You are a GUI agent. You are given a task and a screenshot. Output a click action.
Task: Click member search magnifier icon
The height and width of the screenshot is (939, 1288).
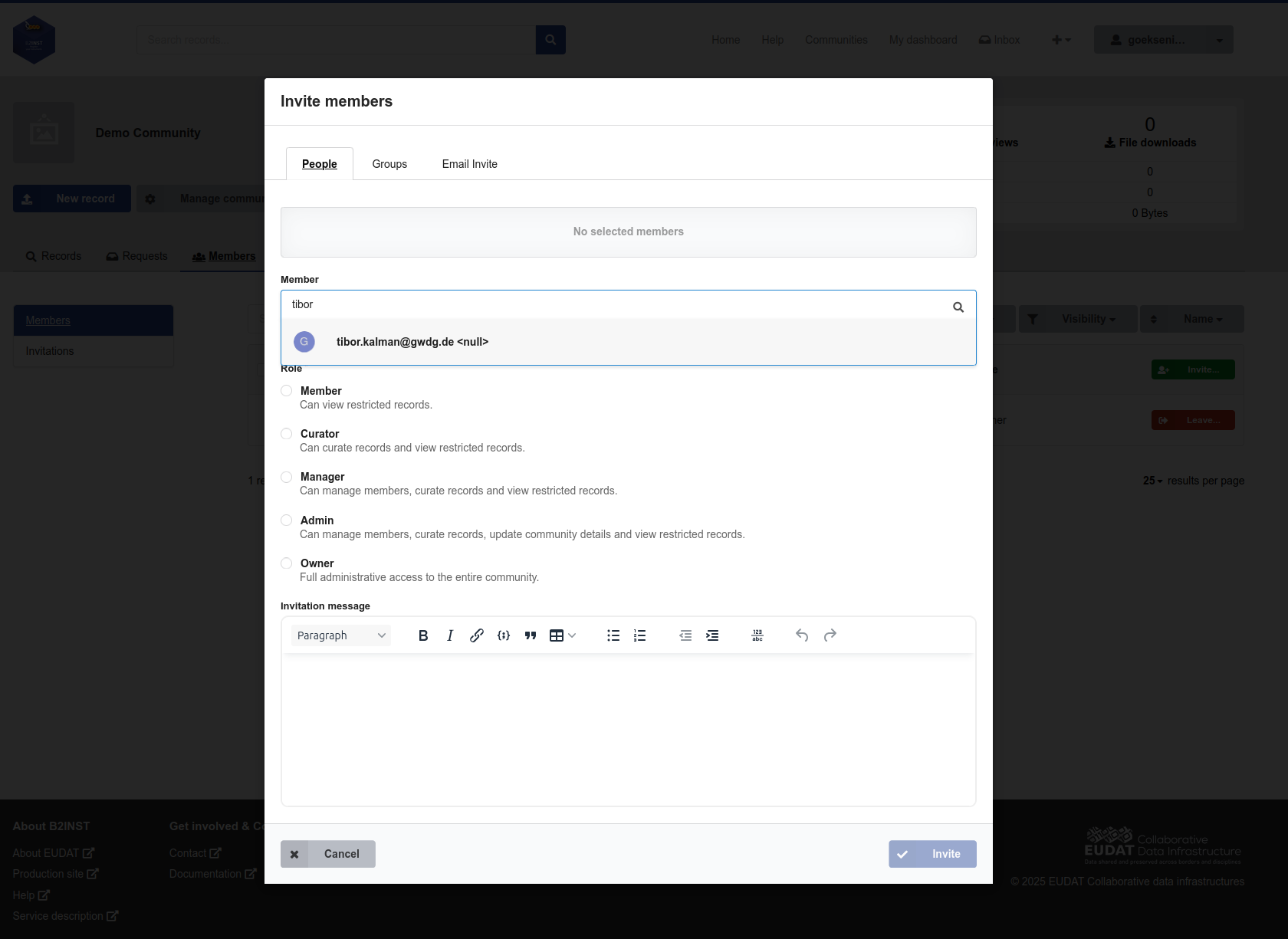pyautogui.click(x=958, y=307)
